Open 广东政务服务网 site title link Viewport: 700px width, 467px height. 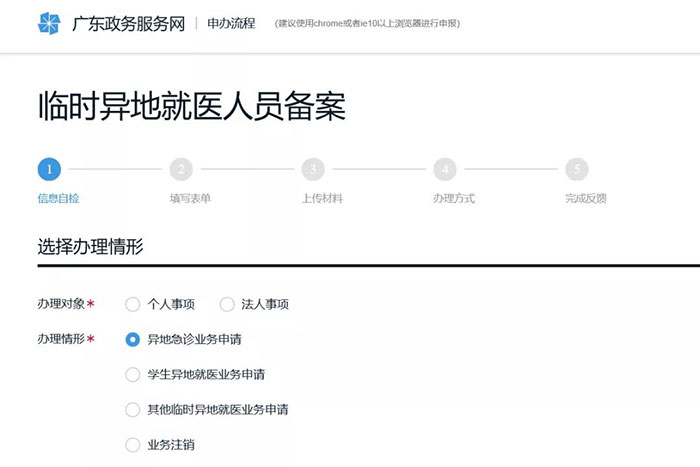(x=127, y=23)
